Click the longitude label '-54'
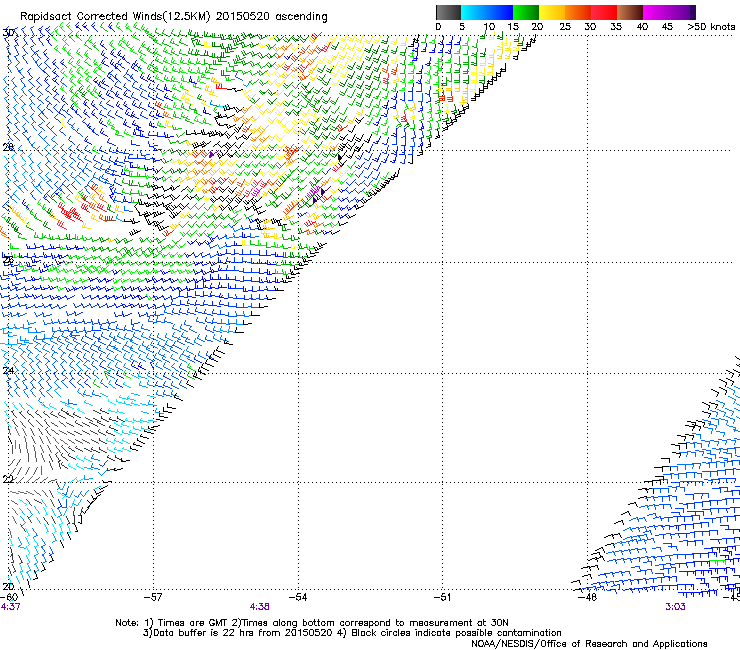The image size is (740, 650). 298,597
